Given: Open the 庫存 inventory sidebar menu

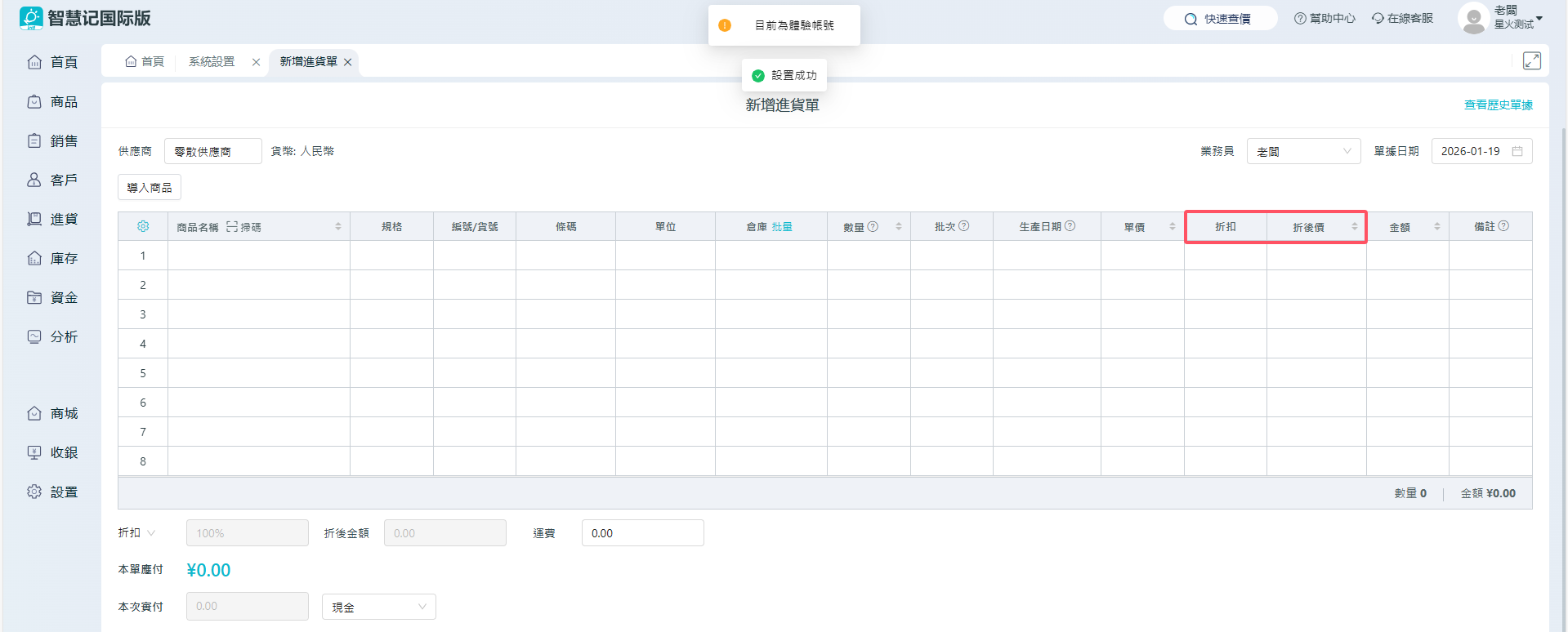Looking at the screenshot, I should (53, 258).
